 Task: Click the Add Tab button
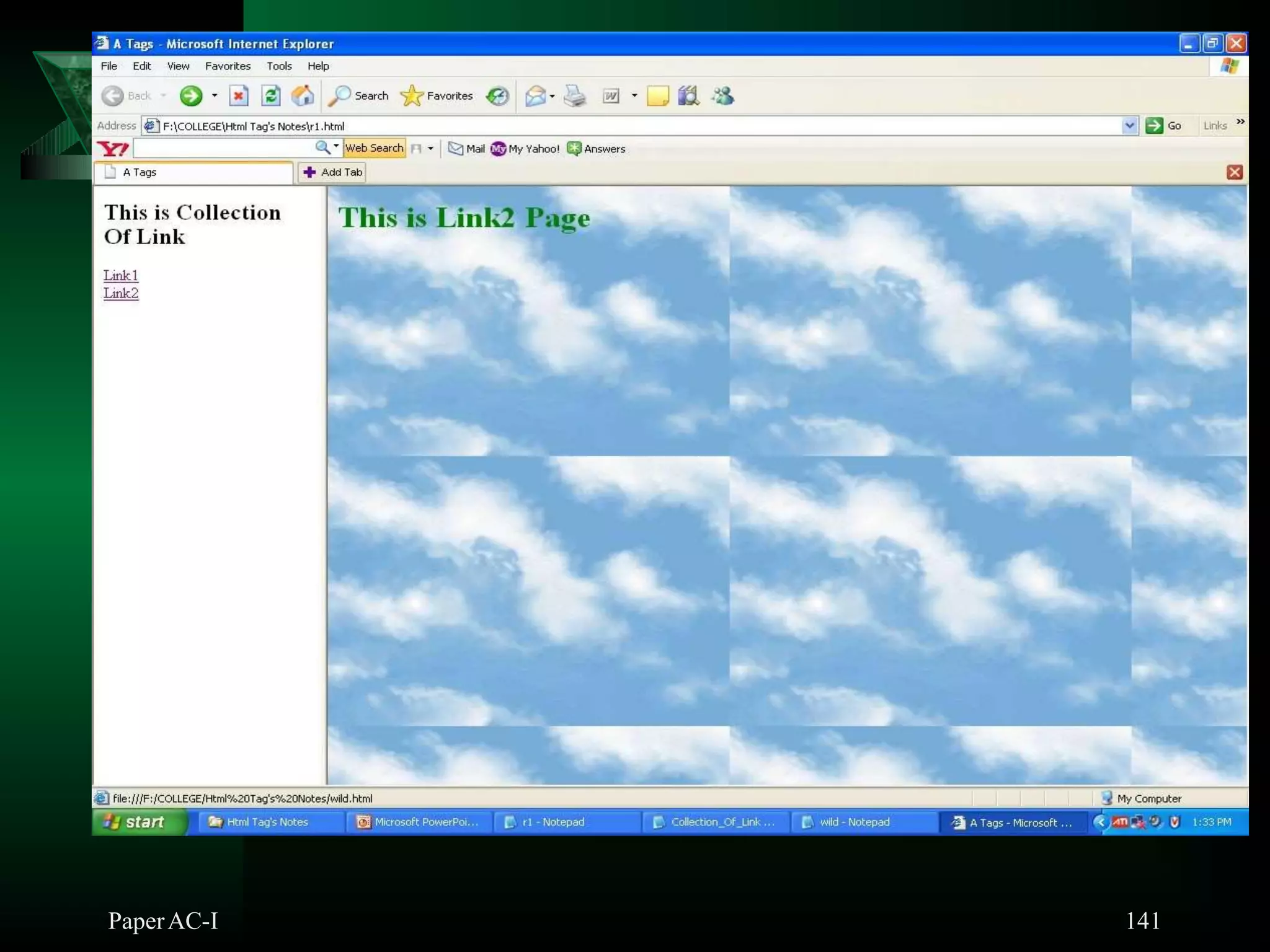pyautogui.click(x=332, y=172)
